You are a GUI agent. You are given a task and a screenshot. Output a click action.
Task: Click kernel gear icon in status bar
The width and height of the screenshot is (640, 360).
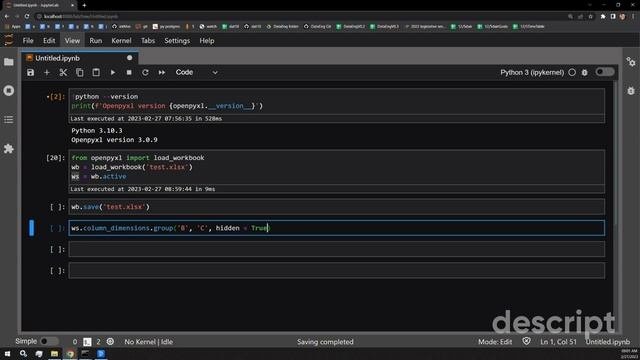pos(110,341)
